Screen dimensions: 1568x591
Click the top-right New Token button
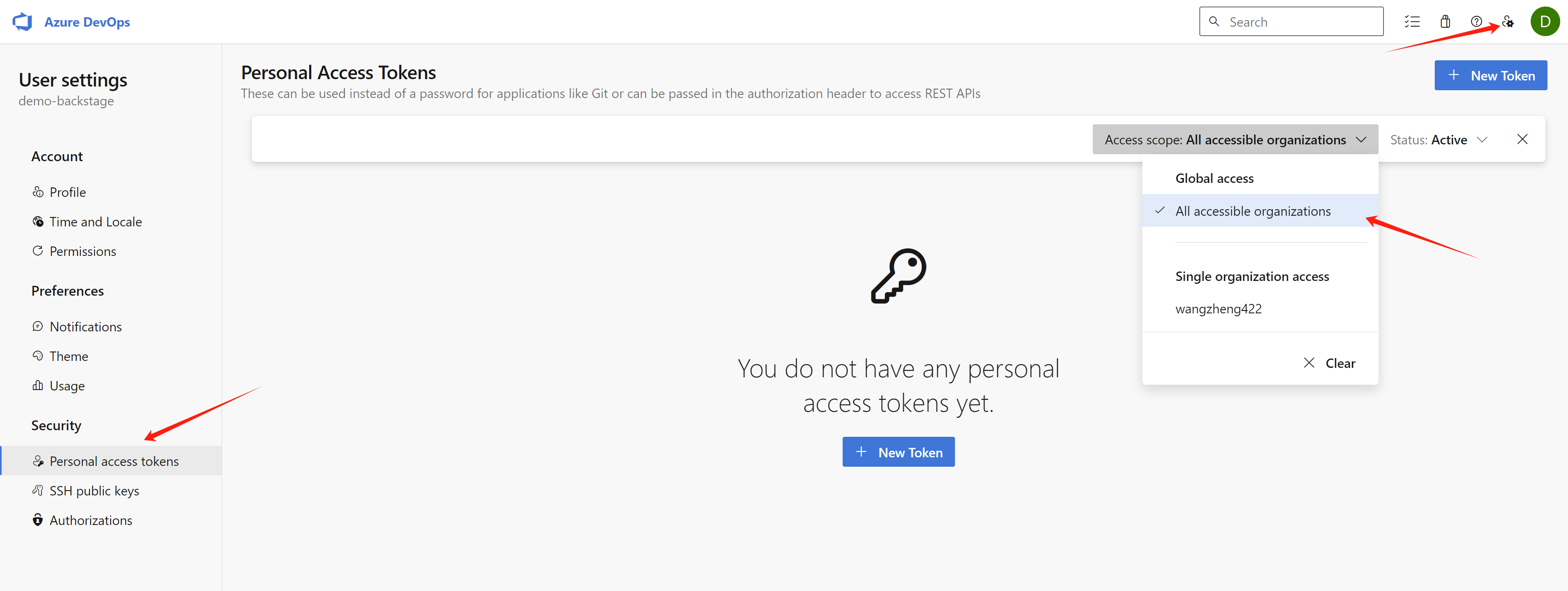click(x=1490, y=75)
